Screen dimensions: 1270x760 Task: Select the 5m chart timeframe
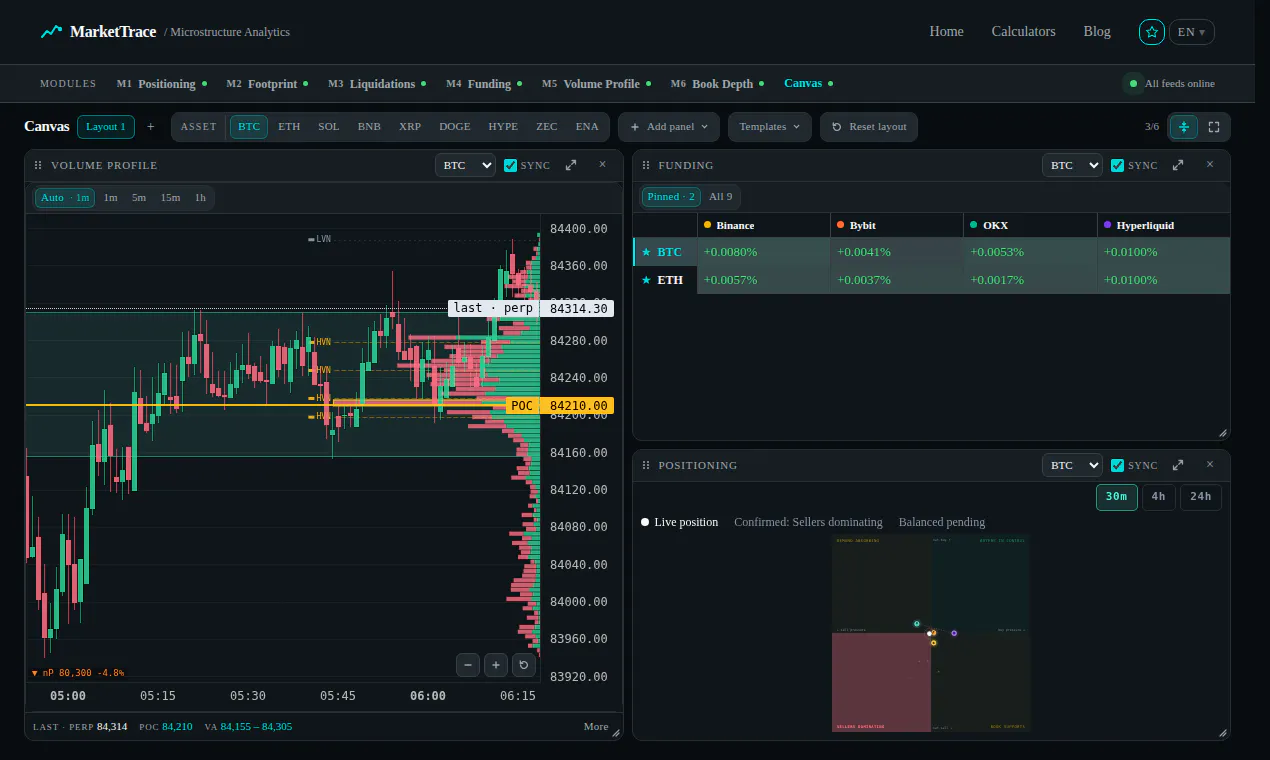click(139, 198)
